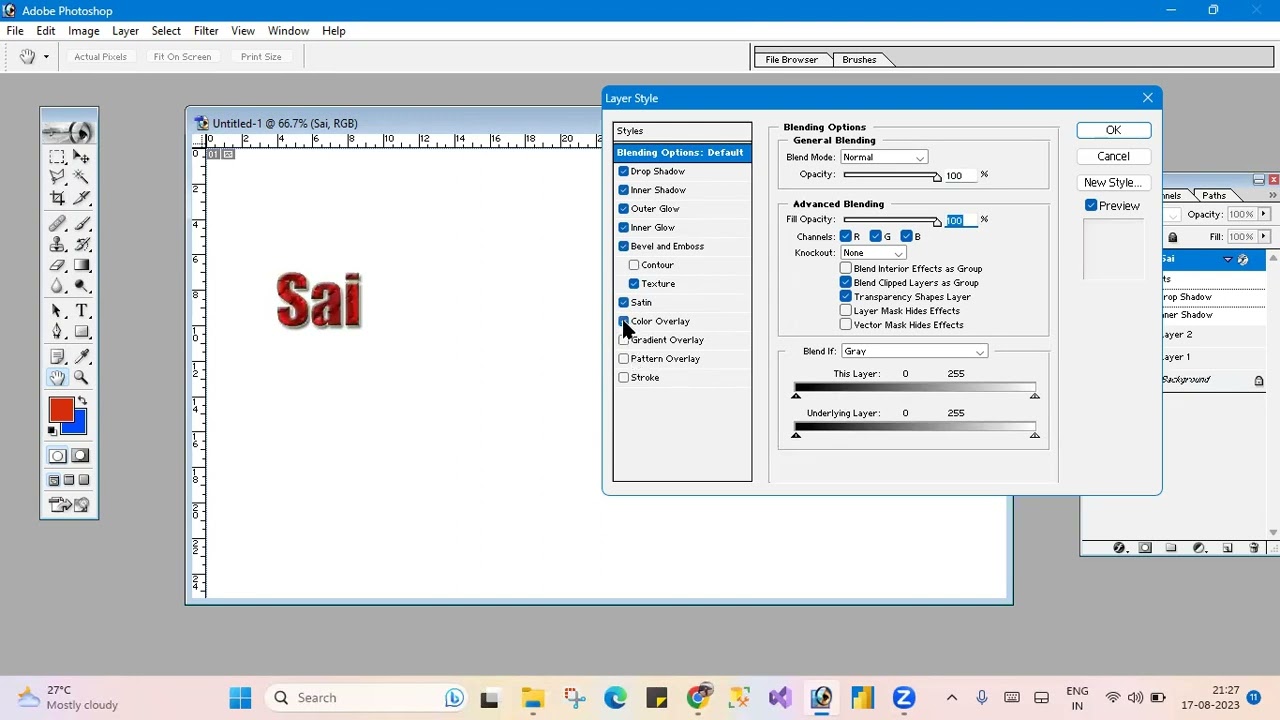This screenshot has height=720, width=1280.
Task: Select the Slice tool
Action: [81, 197]
